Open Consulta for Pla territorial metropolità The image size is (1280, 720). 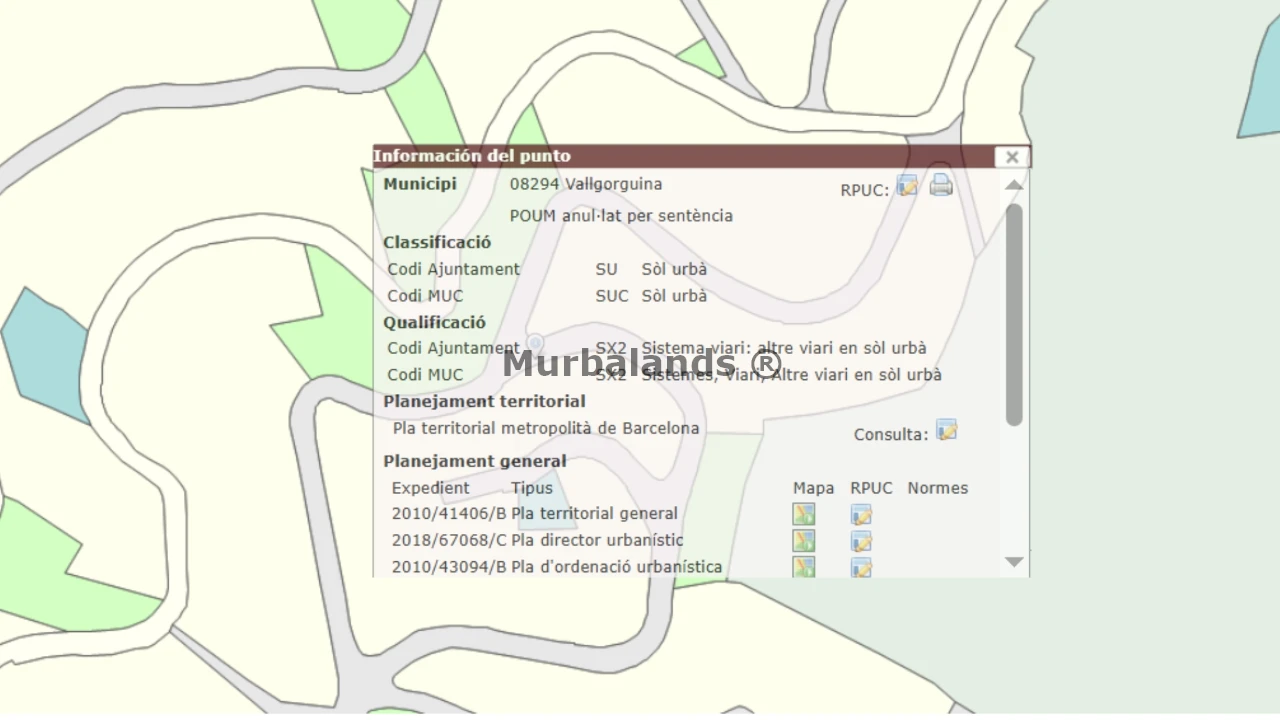pos(946,431)
